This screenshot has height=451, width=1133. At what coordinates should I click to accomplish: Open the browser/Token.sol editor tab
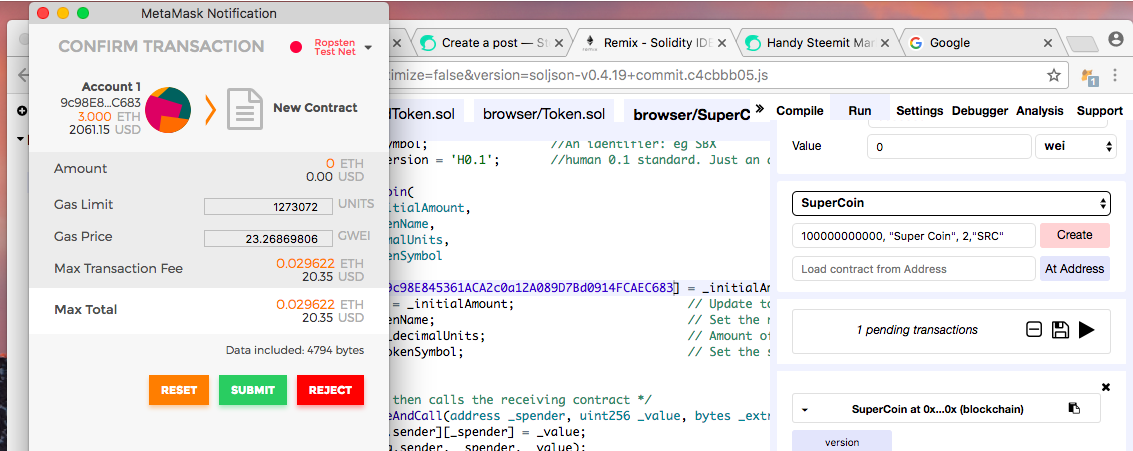(543, 113)
